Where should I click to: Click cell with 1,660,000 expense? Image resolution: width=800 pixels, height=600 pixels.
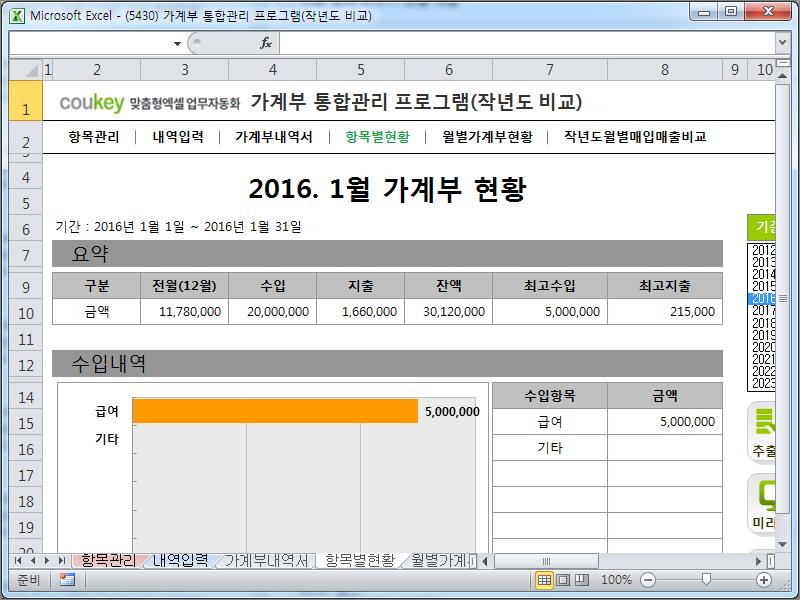361,312
